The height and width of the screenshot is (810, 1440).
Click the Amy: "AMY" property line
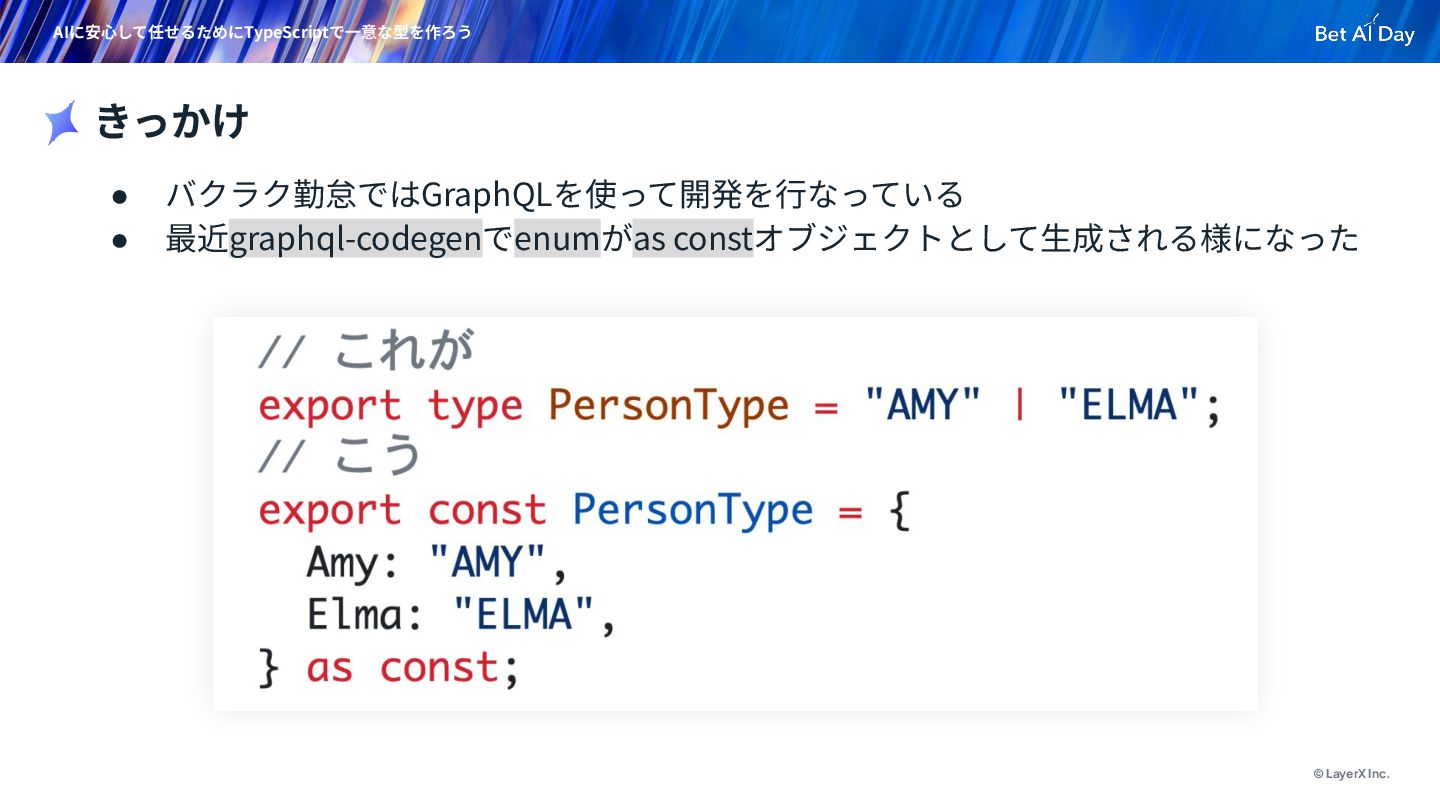point(437,563)
